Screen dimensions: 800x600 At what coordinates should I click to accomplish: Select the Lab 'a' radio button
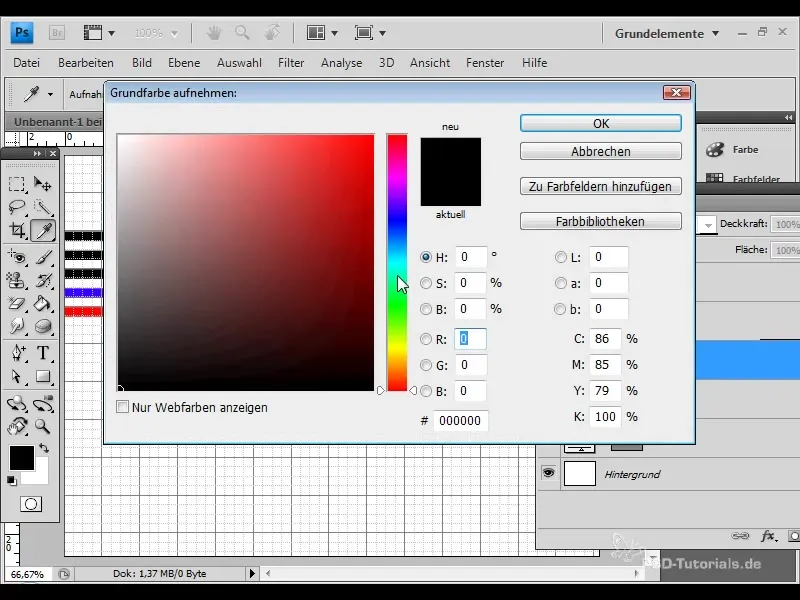coord(560,283)
